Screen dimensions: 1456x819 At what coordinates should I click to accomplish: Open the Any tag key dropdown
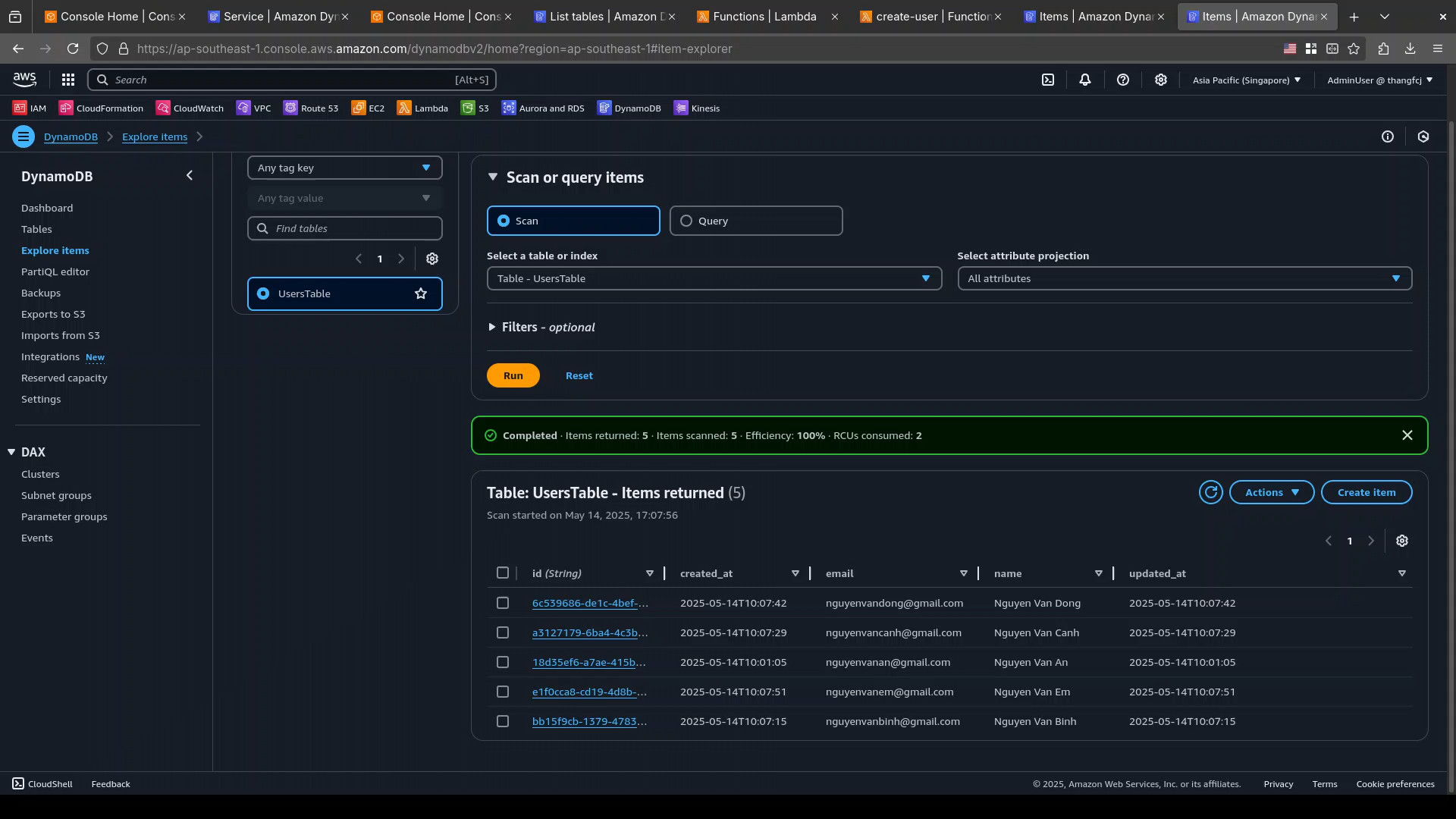click(345, 168)
